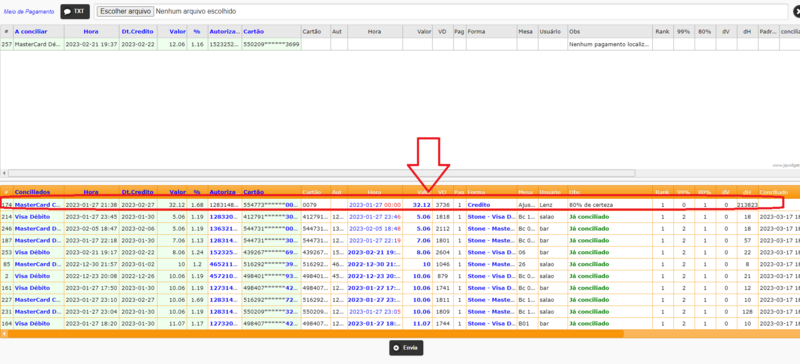The width and height of the screenshot is (800, 364).
Task: Click the VD 879 cell
Action: (x=443, y=276)
